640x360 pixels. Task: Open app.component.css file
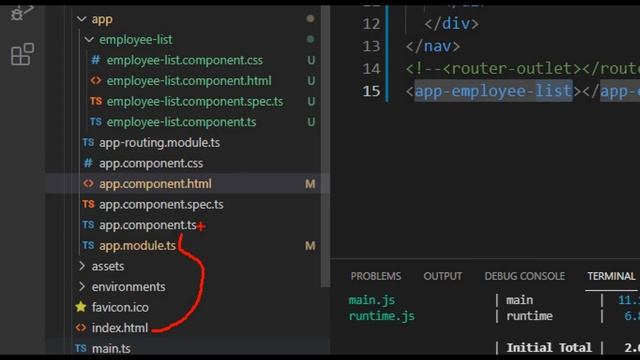click(x=151, y=163)
